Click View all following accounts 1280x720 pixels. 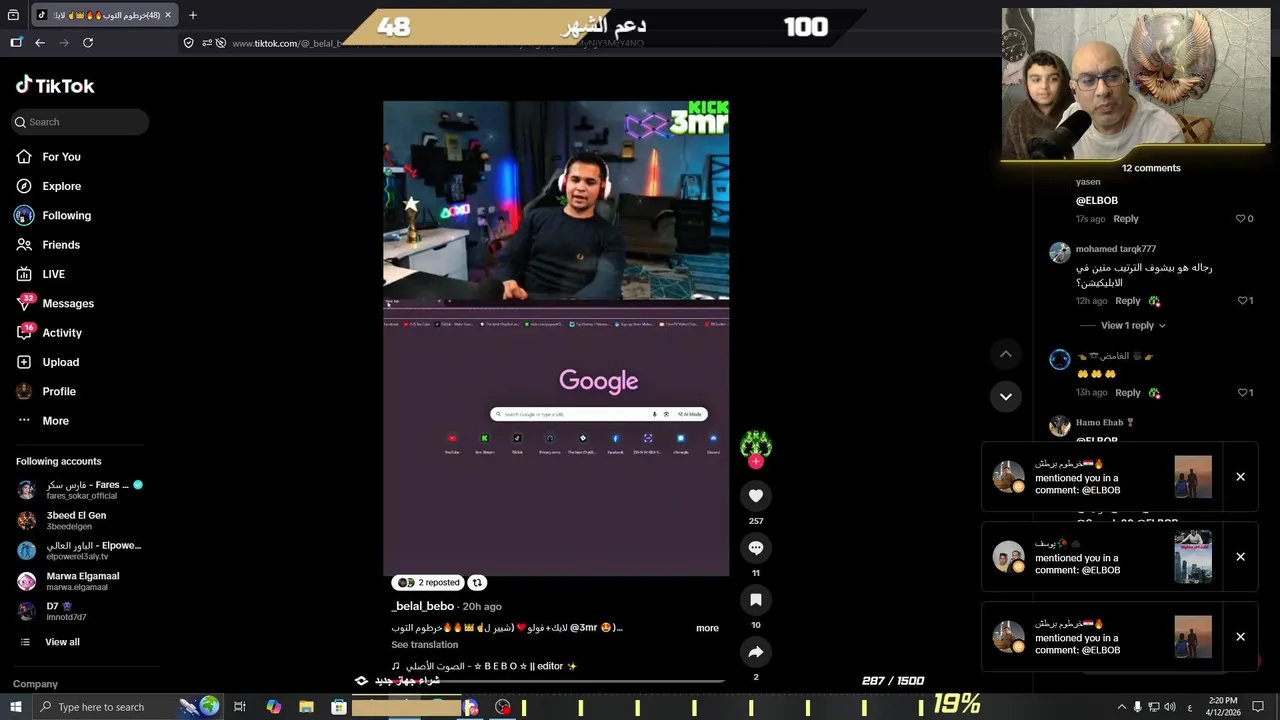[x=61, y=642]
